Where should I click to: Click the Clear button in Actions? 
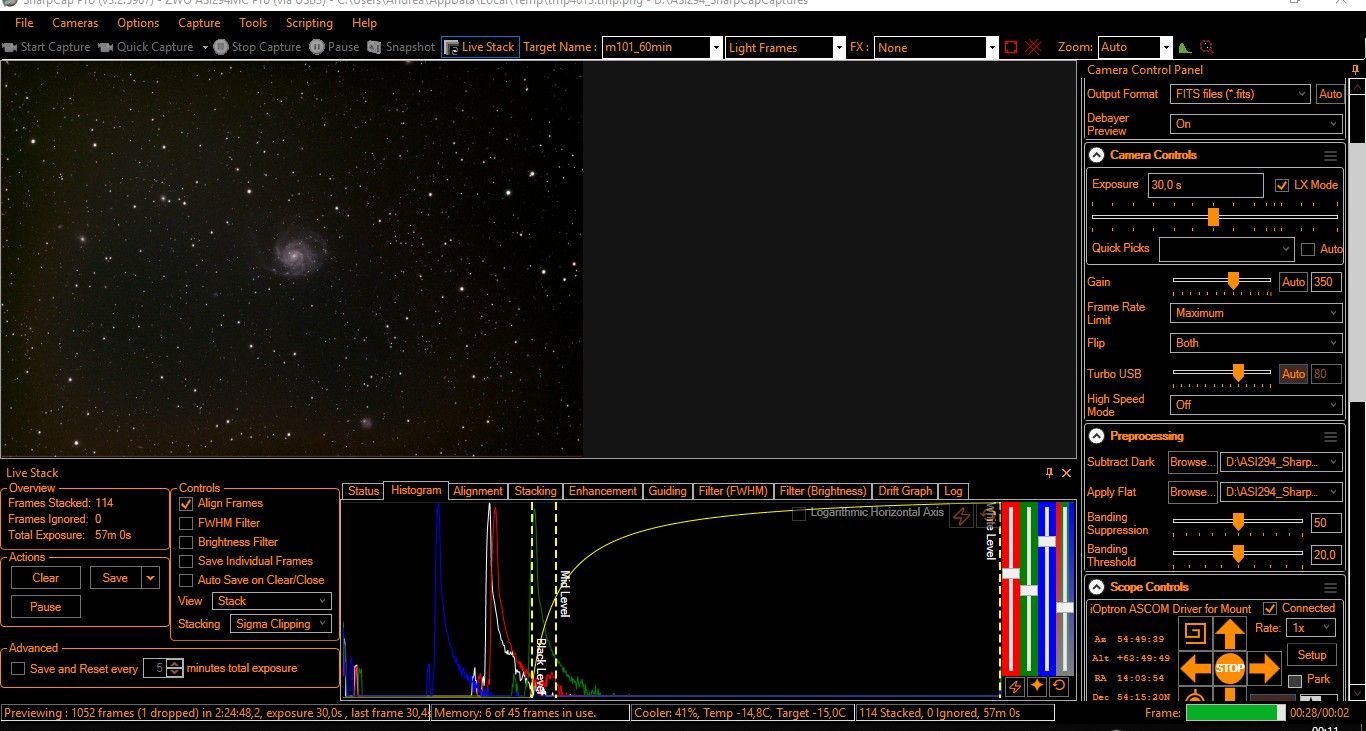pyautogui.click(x=46, y=578)
